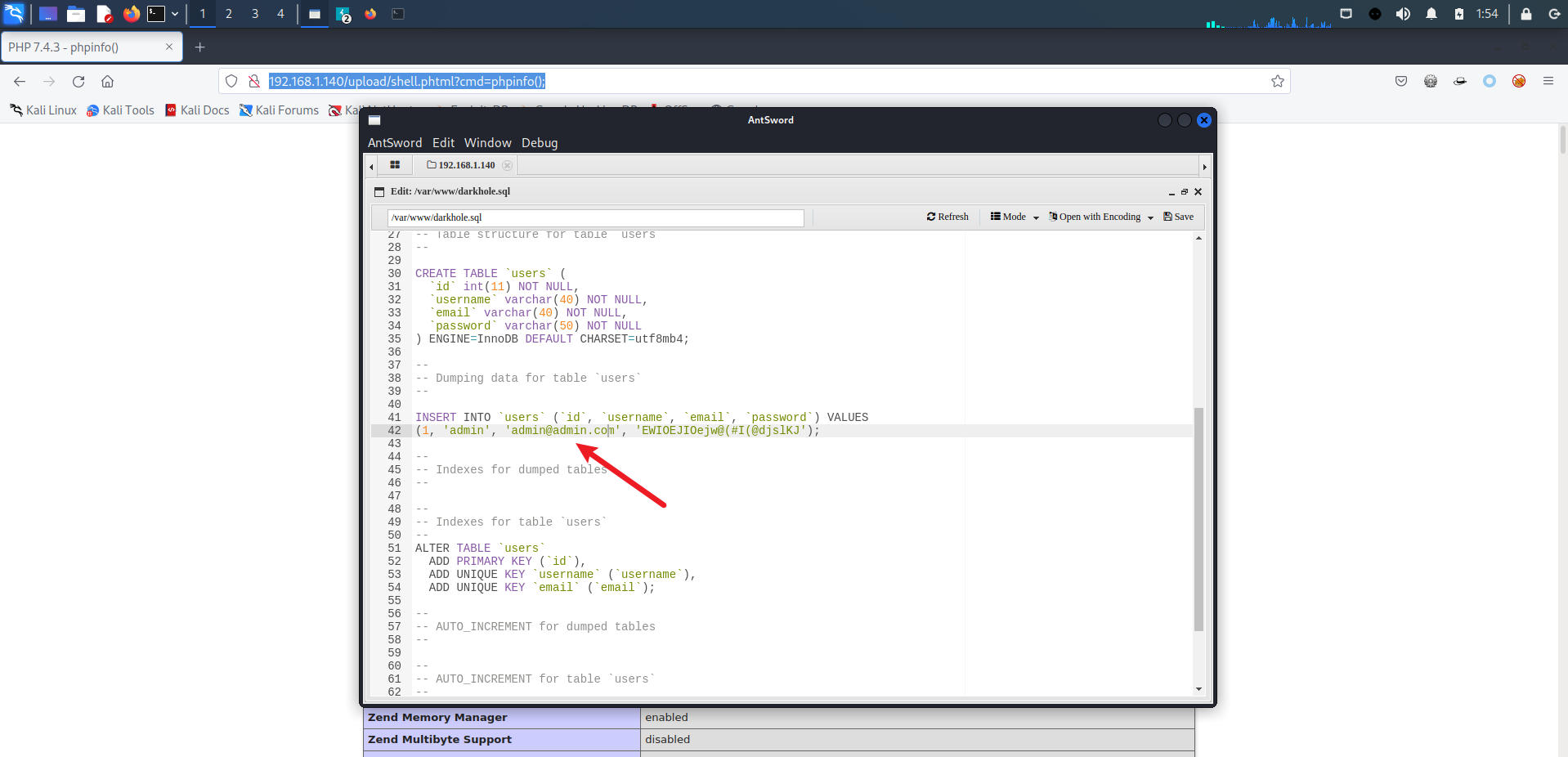The image size is (1568, 757).
Task: Select terminal window in taskbar
Action: [x=398, y=14]
